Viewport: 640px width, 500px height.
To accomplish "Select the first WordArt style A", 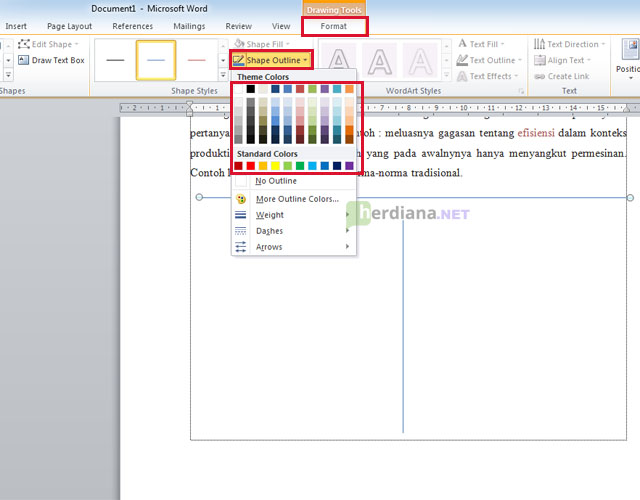I will (x=339, y=60).
